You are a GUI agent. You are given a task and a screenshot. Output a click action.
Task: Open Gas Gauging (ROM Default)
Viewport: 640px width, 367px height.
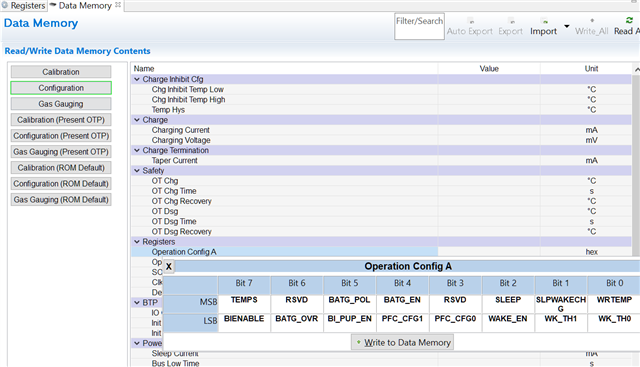click(x=61, y=199)
